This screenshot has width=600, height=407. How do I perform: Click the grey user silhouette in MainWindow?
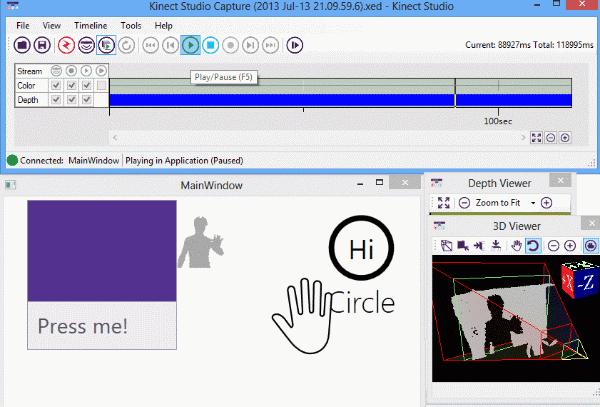click(201, 242)
